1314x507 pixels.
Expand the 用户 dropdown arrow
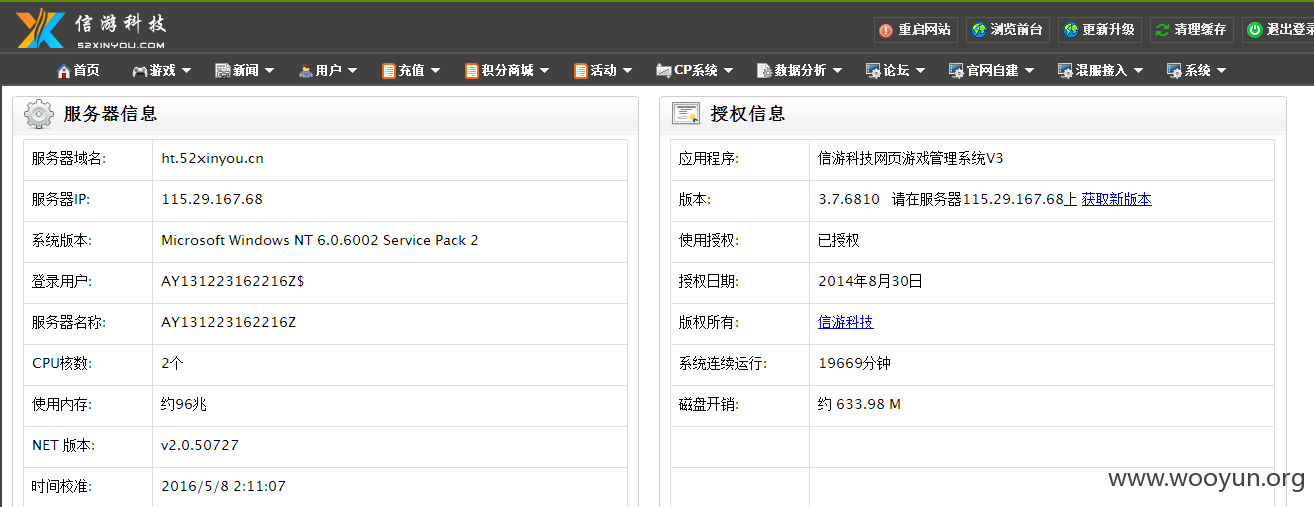(x=353, y=71)
